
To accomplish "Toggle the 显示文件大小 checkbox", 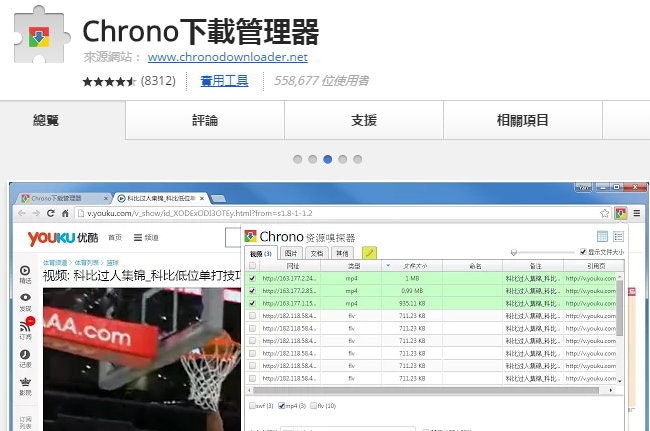I will pyautogui.click(x=583, y=252).
